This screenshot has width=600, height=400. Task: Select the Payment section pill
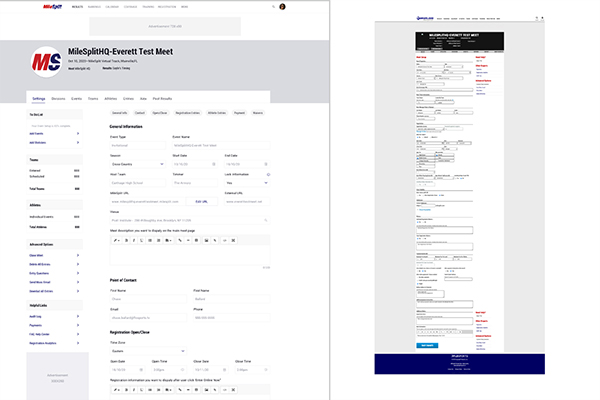coord(238,113)
